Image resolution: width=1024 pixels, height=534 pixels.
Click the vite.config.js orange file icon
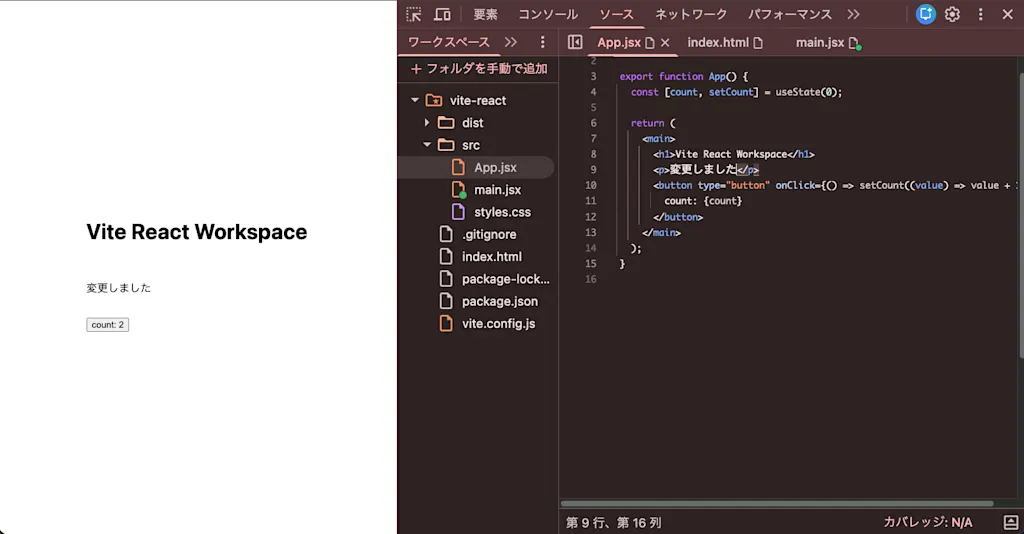[446, 324]
